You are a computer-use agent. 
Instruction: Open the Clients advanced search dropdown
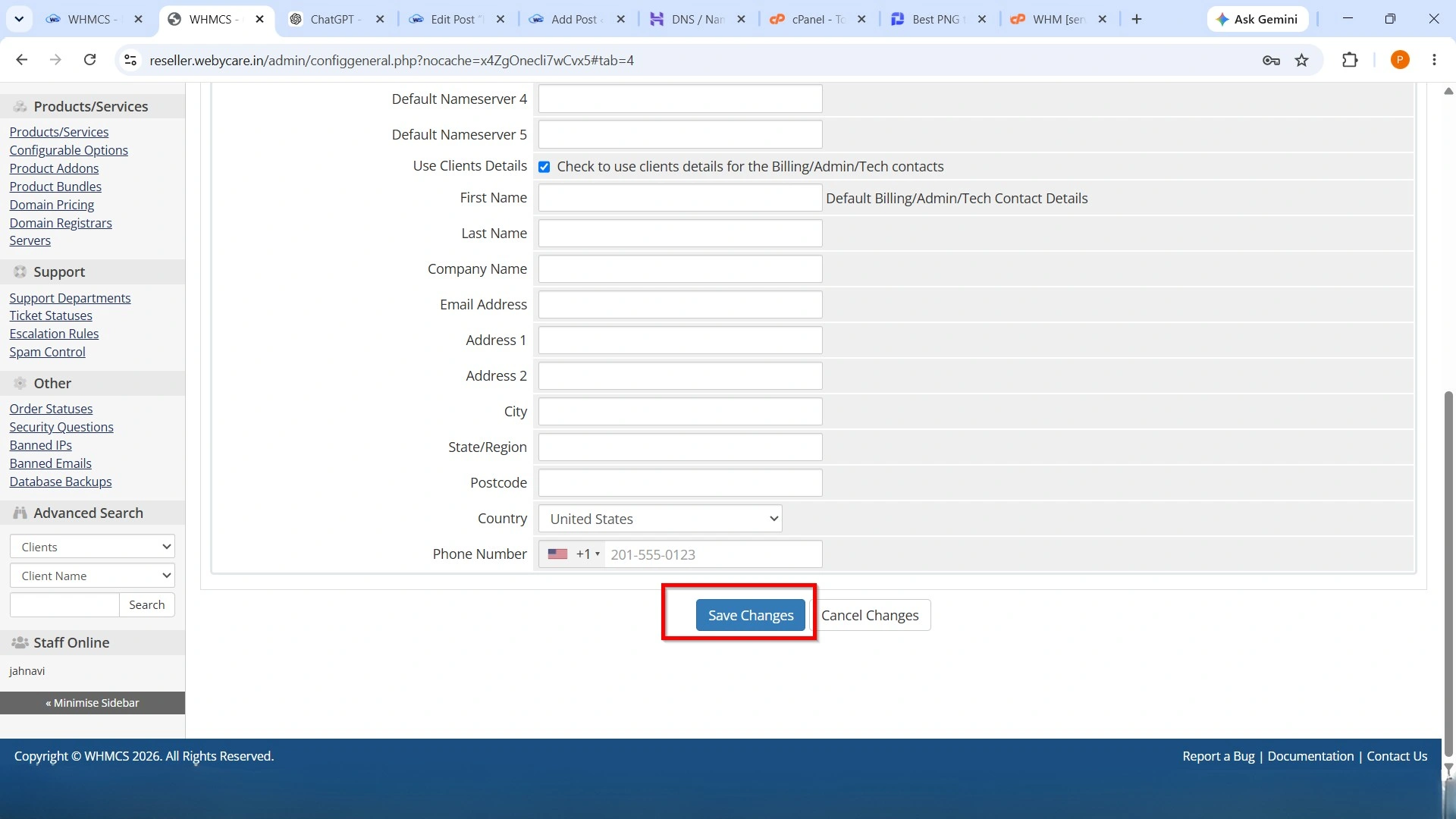(93, 547)
